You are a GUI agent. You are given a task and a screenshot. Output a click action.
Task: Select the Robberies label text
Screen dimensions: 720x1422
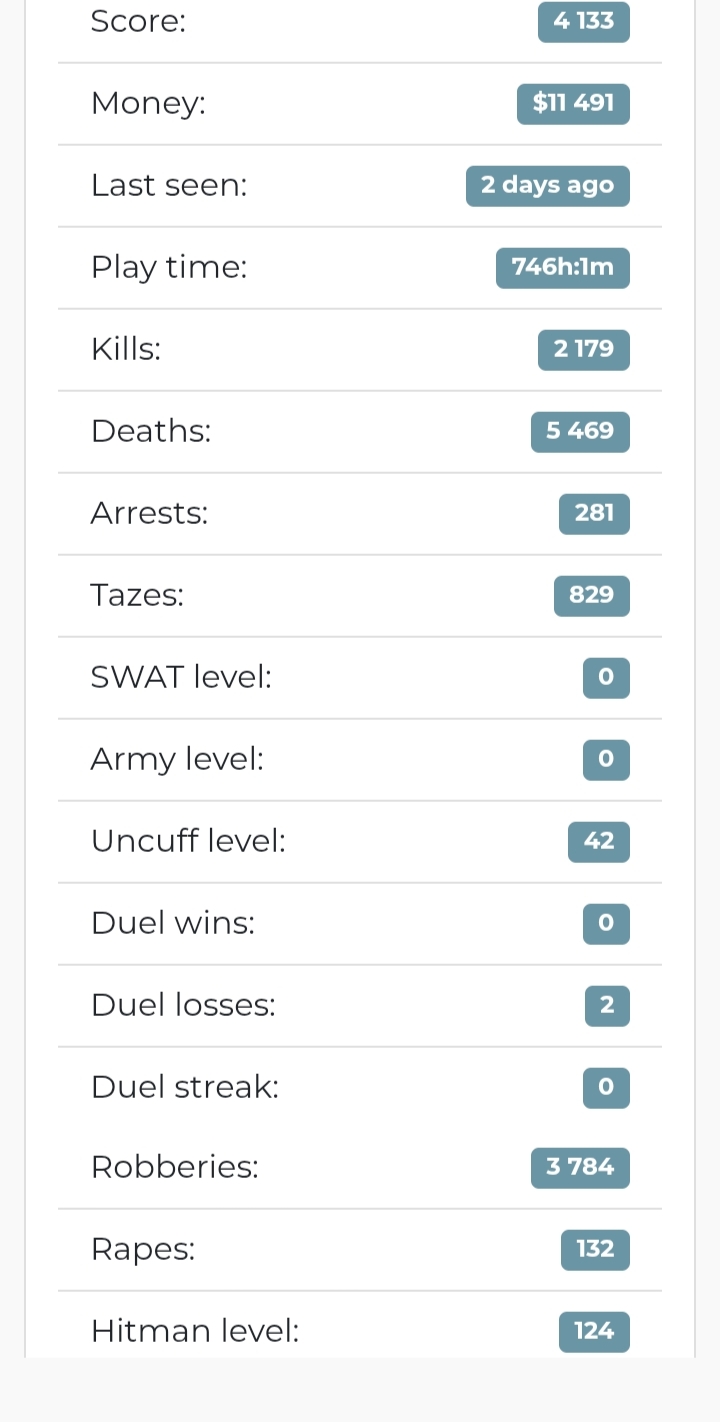[x=175, y=1167]
